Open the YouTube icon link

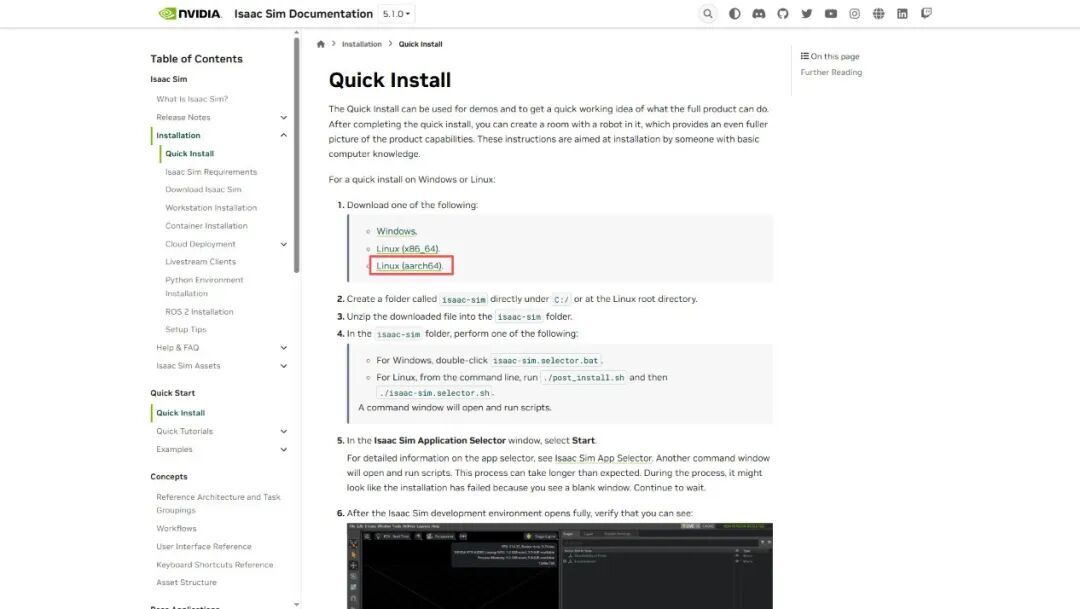(x=831, y=14)
